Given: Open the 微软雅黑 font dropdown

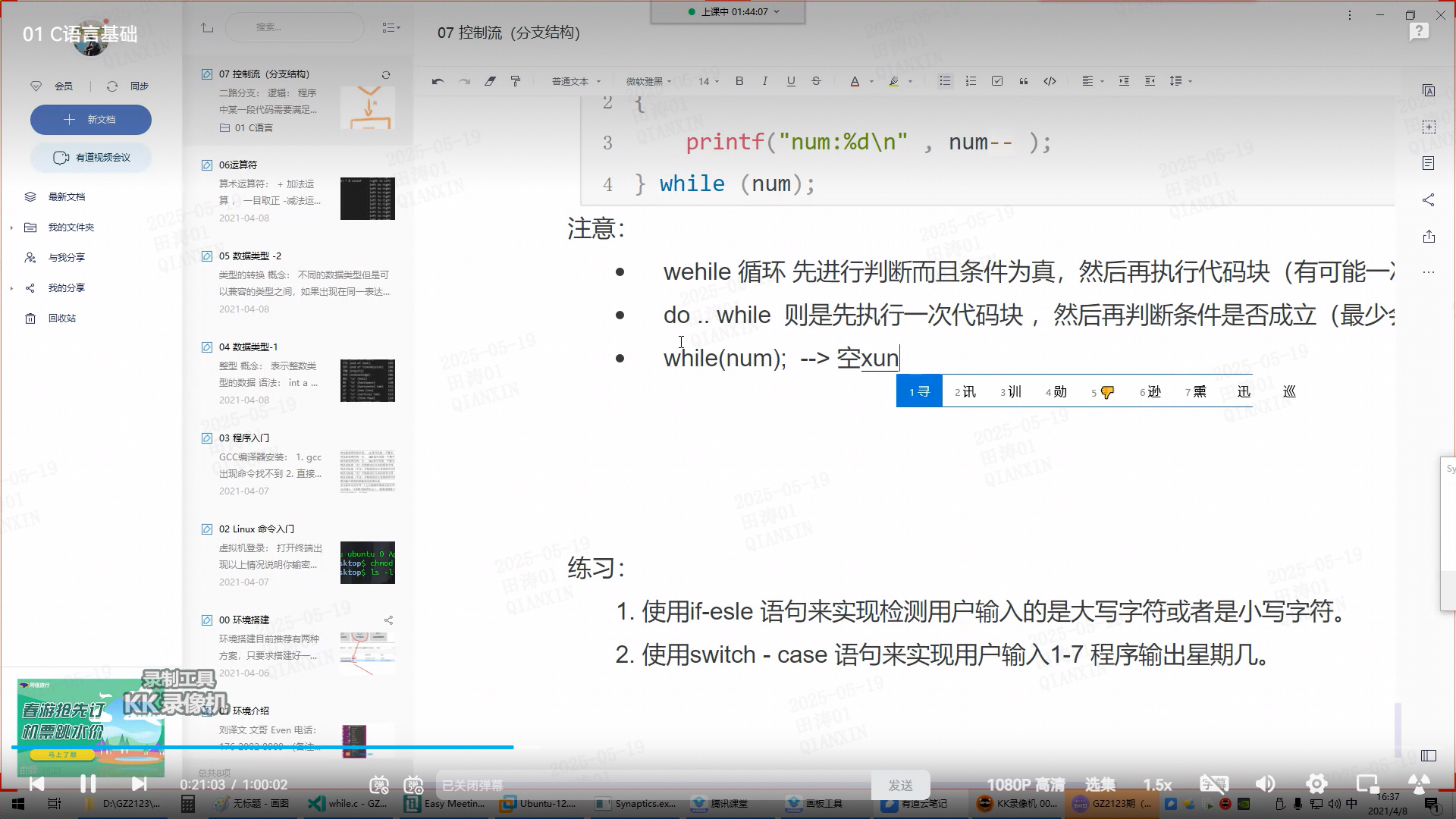Looking at the screenshot, I should 648,81.
